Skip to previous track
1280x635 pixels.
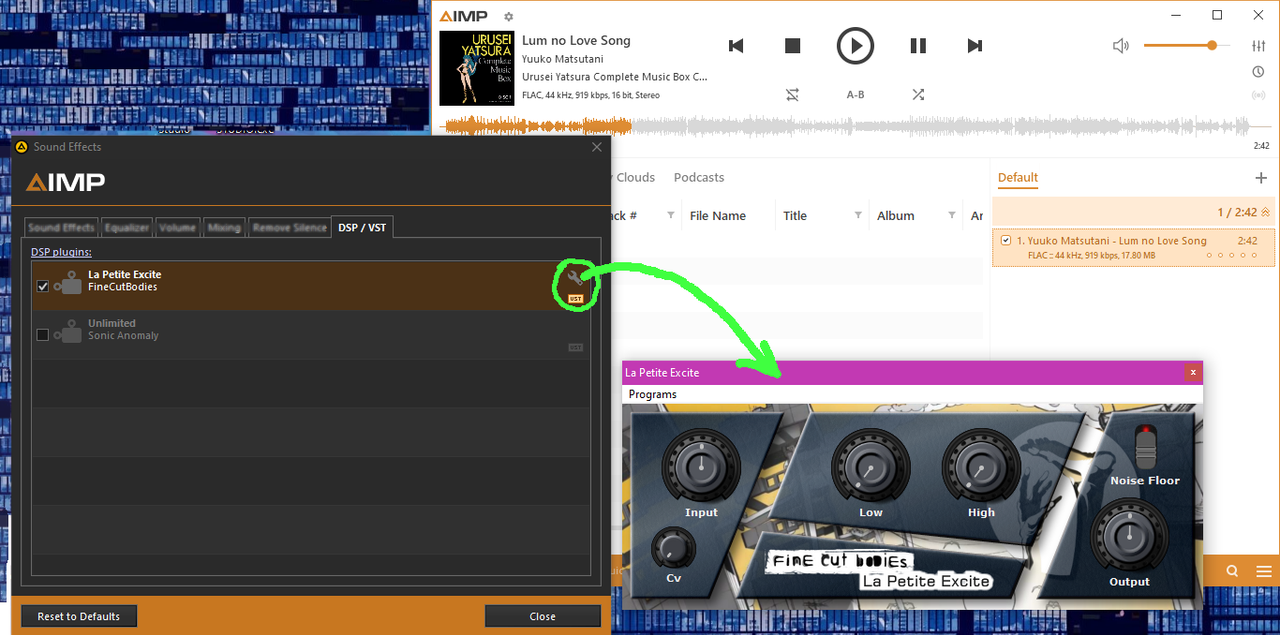(736, 46)
